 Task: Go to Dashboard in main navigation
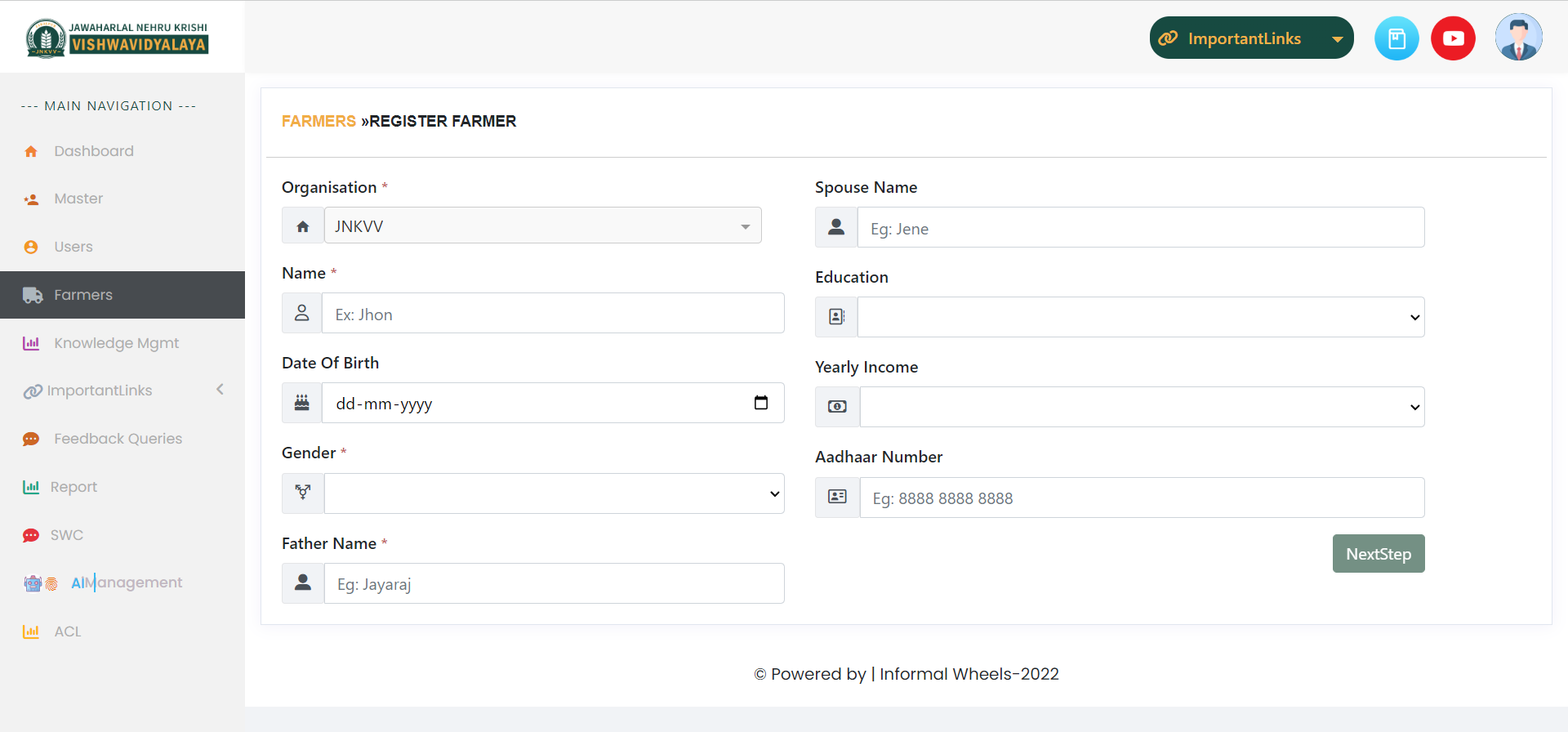(x=122, y=151)
